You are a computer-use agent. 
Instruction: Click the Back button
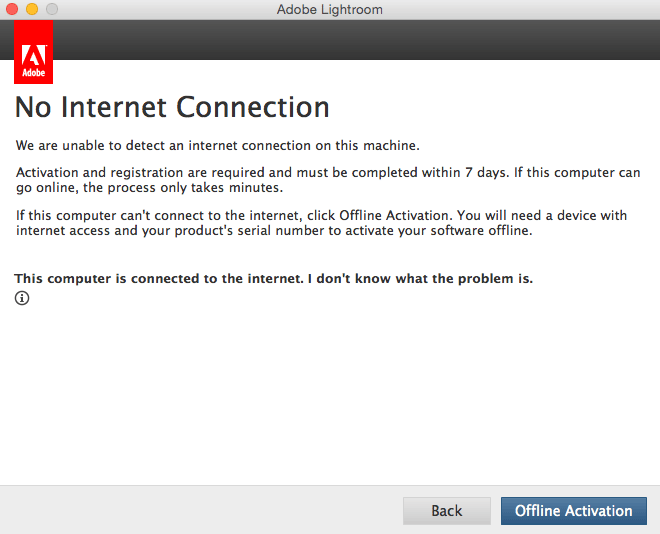click(446, 511)
